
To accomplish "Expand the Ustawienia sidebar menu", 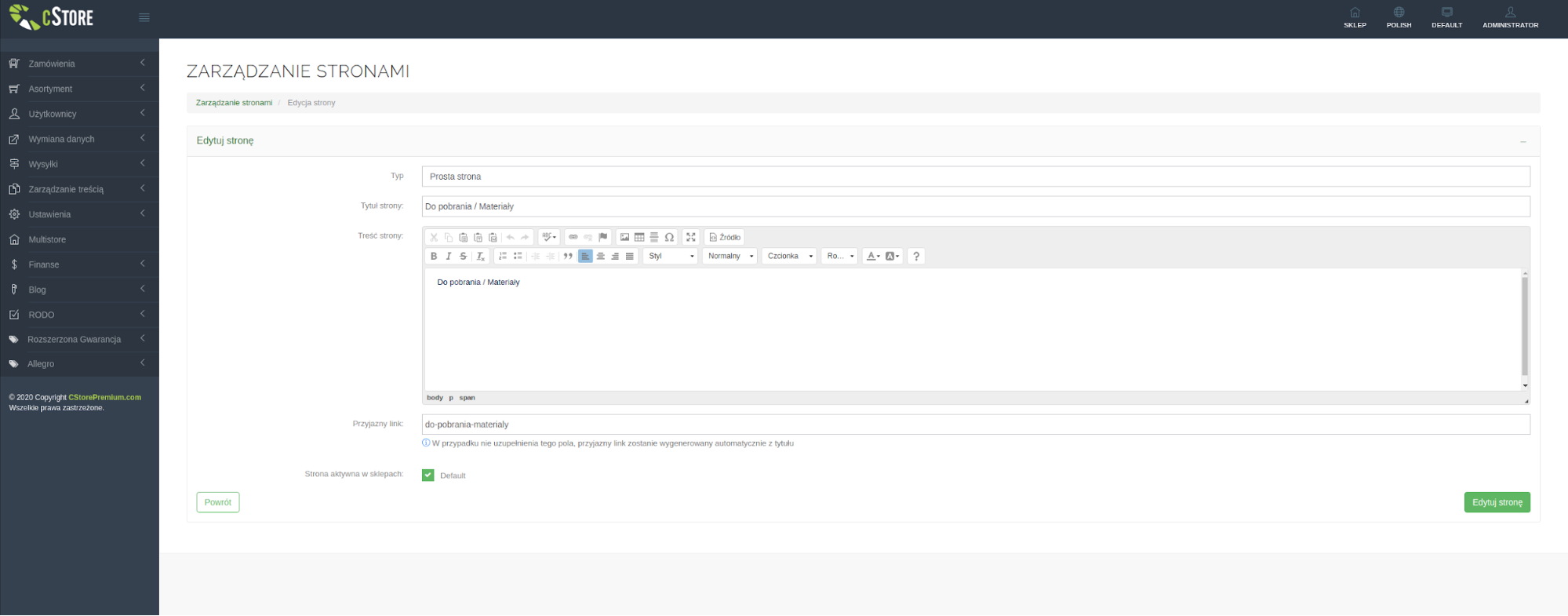I will (x=79, y=214).
